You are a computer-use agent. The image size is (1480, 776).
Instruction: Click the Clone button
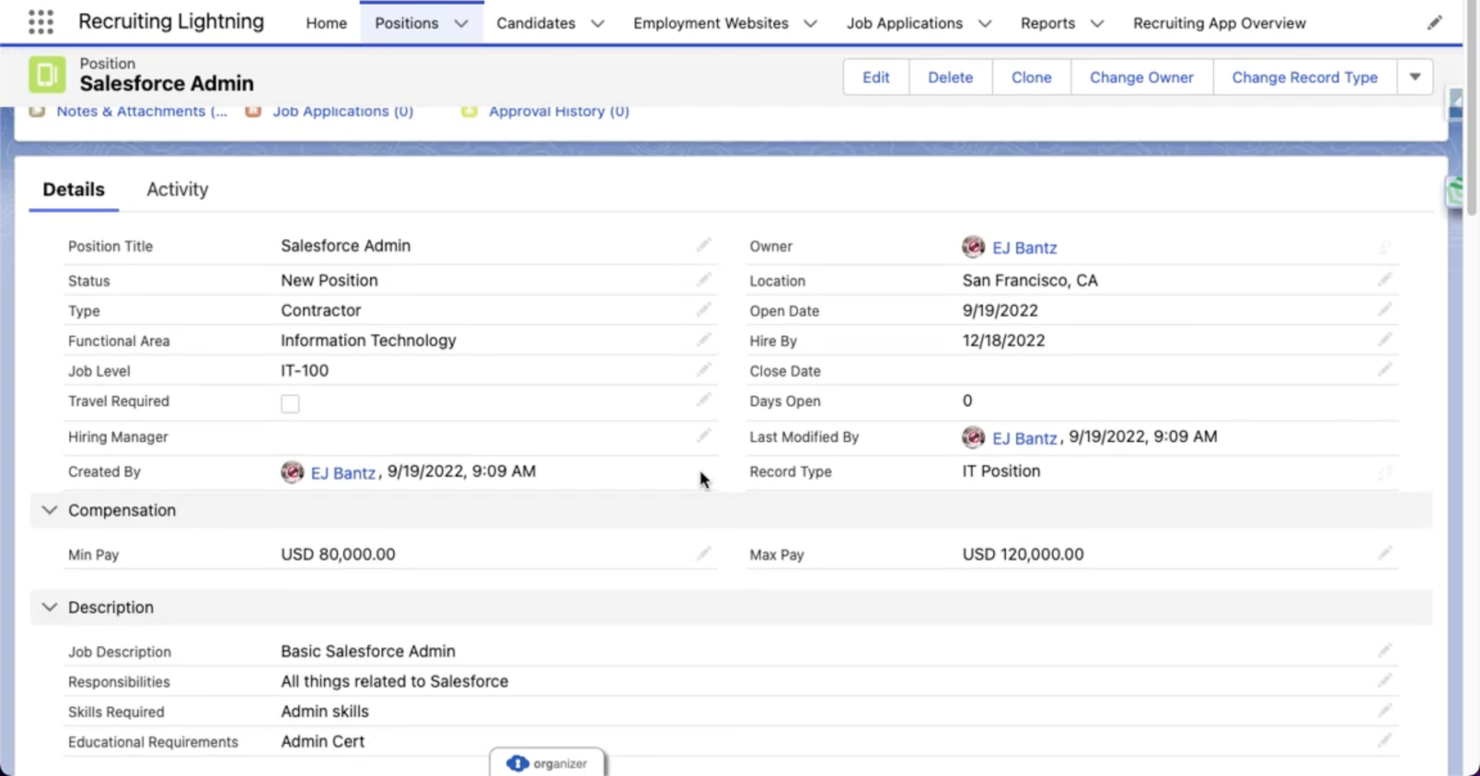[x=1031, y=77]
